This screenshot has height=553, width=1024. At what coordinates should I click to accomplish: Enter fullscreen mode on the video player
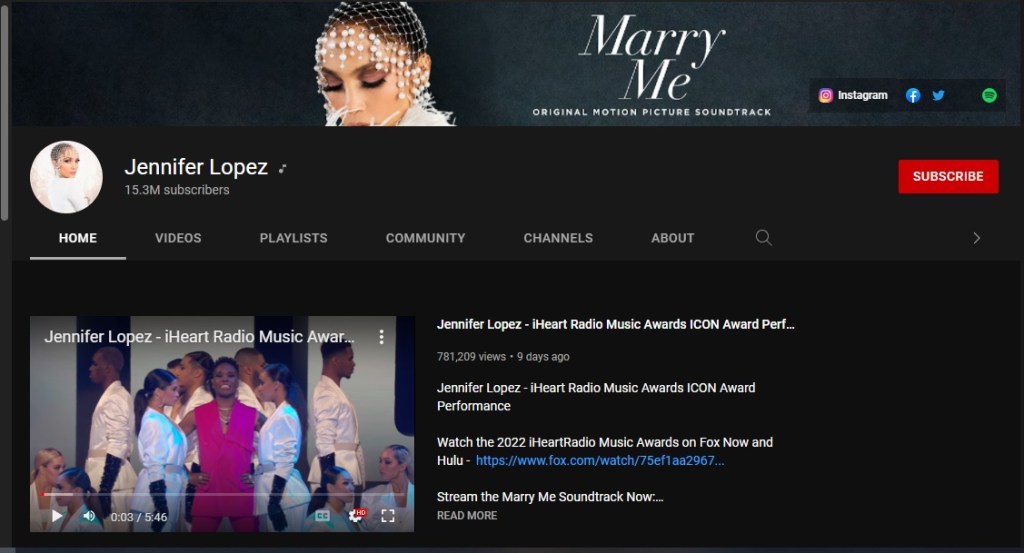pos(388,516)
